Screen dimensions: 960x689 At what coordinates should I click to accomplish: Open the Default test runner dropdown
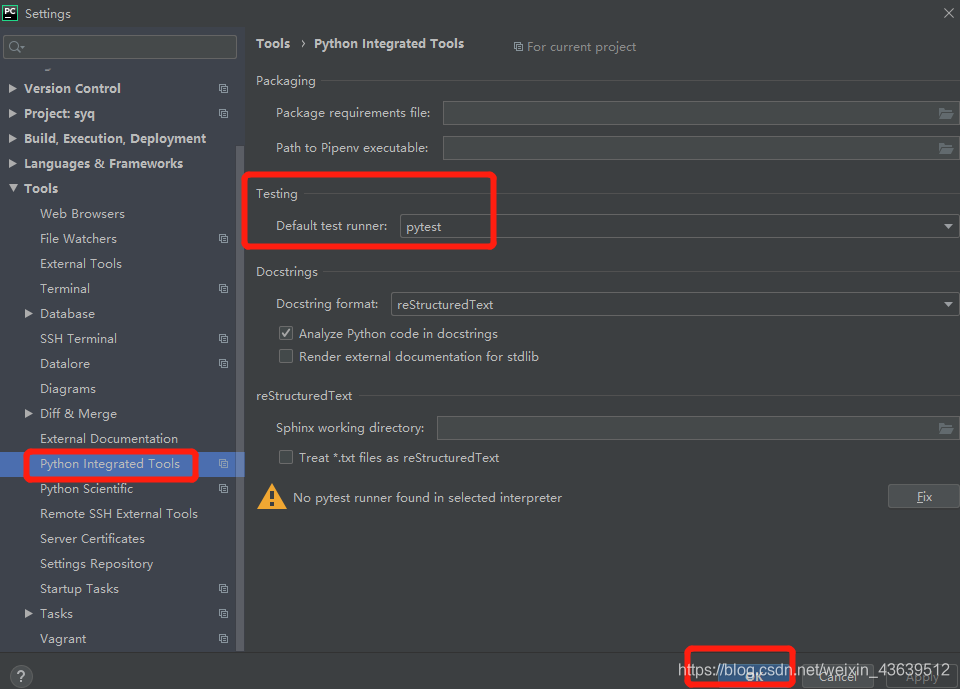click(679, 226)
